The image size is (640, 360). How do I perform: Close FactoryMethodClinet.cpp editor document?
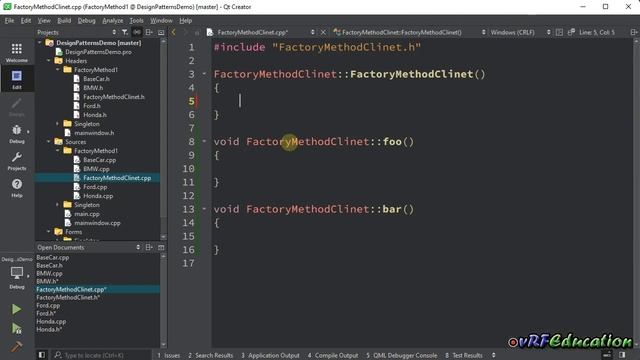323,32
